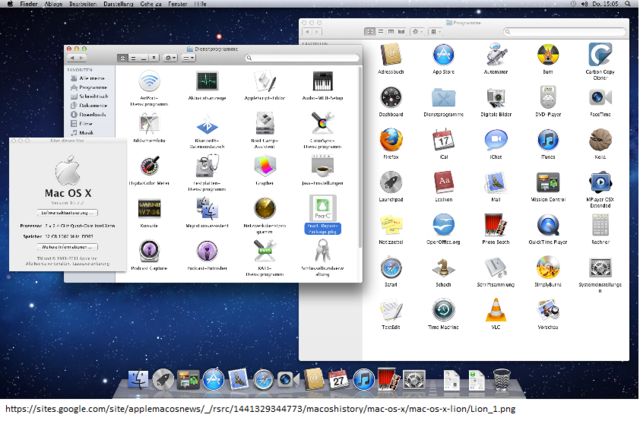Select Downloads in Finder sidebar
The image size is (640, 421).
coord(89,114)
